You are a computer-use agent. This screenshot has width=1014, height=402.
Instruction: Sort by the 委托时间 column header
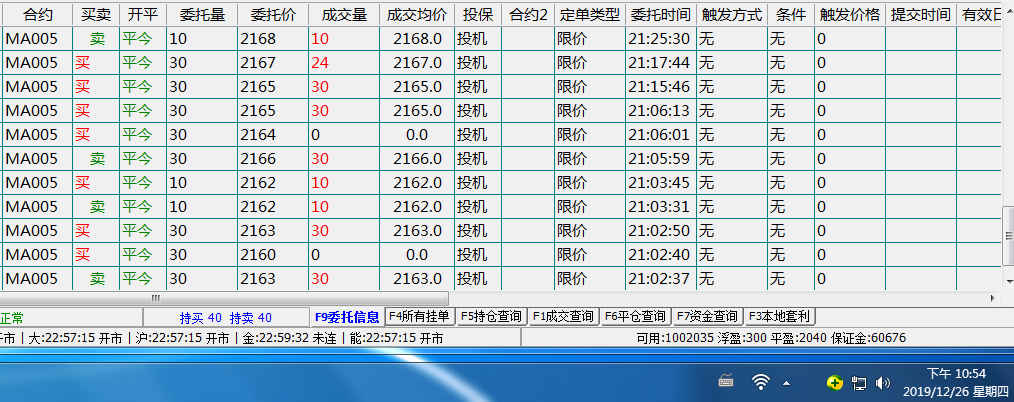(661, 14)
